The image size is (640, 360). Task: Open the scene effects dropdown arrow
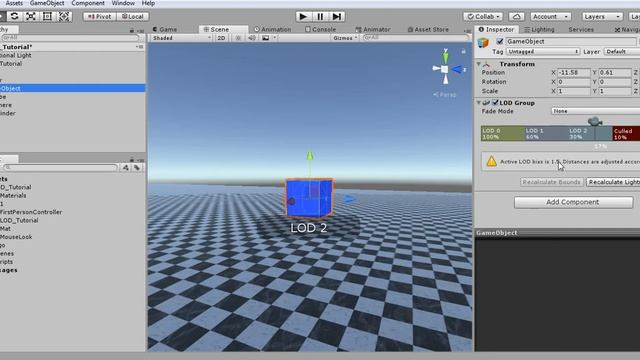point(275,38)
